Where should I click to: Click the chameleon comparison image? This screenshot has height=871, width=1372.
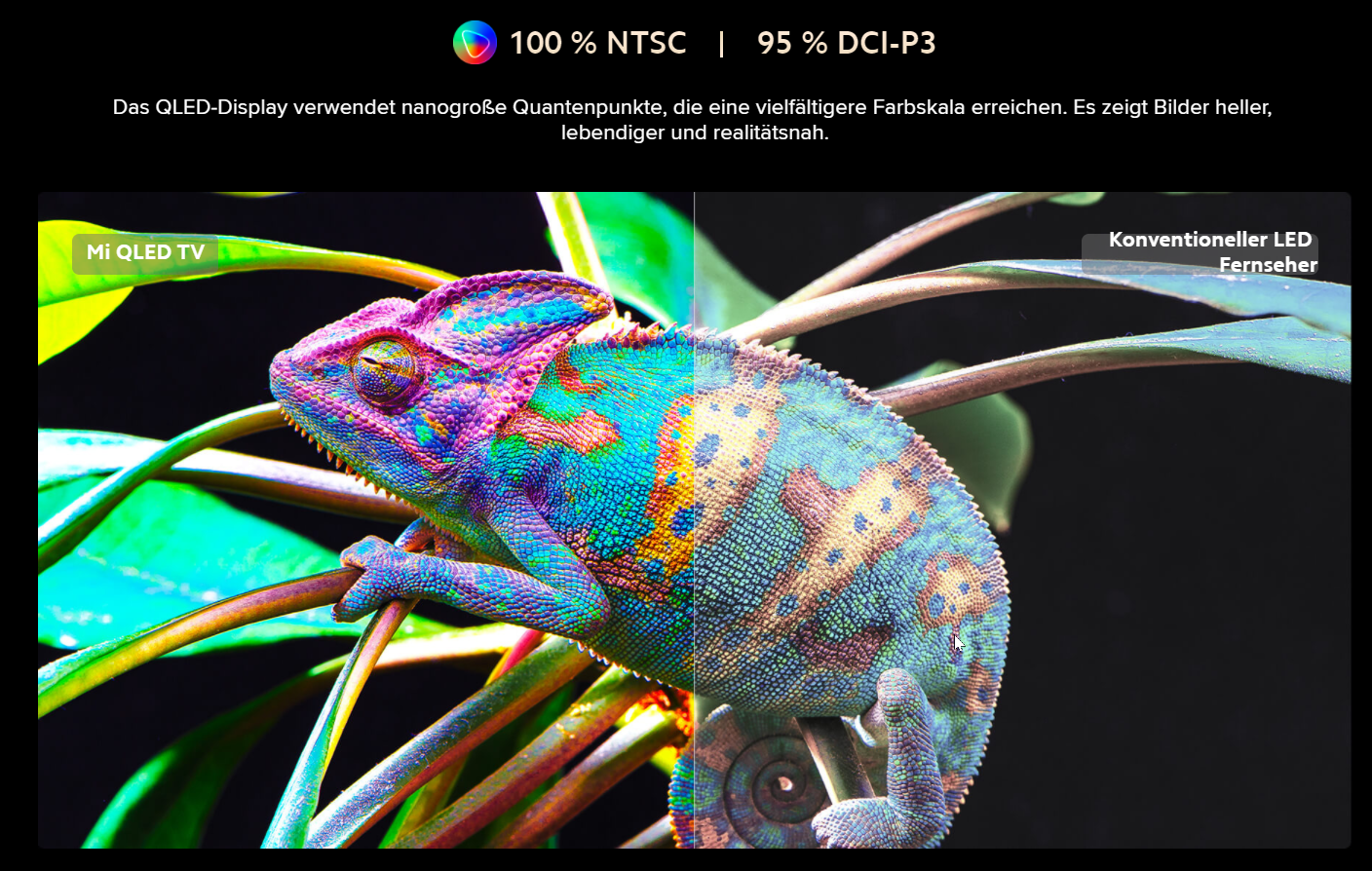click(x=694, y=519)
